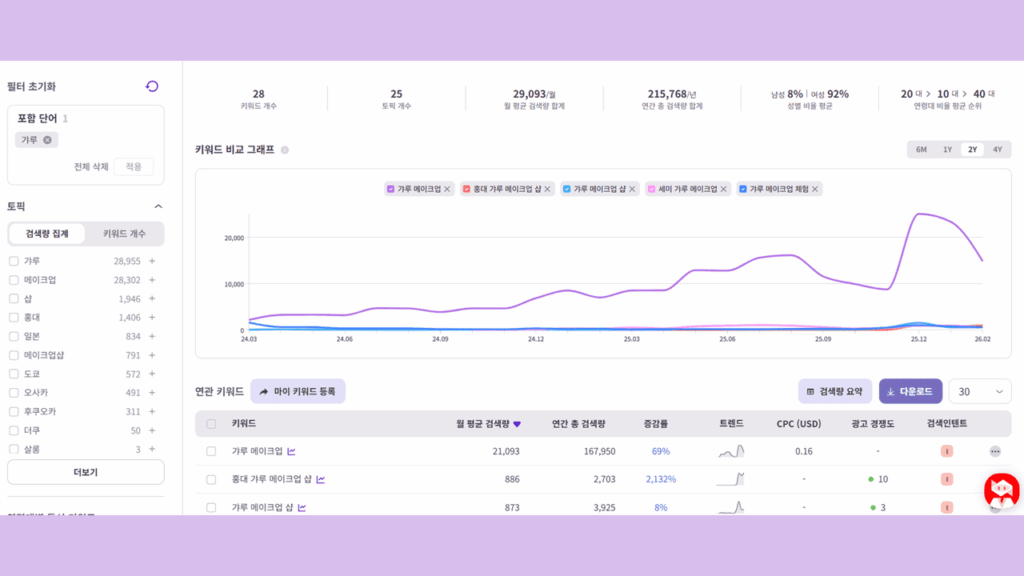
Task: Click the info icon beside 키워드 비교 그래프
Action: pos(285,150)
